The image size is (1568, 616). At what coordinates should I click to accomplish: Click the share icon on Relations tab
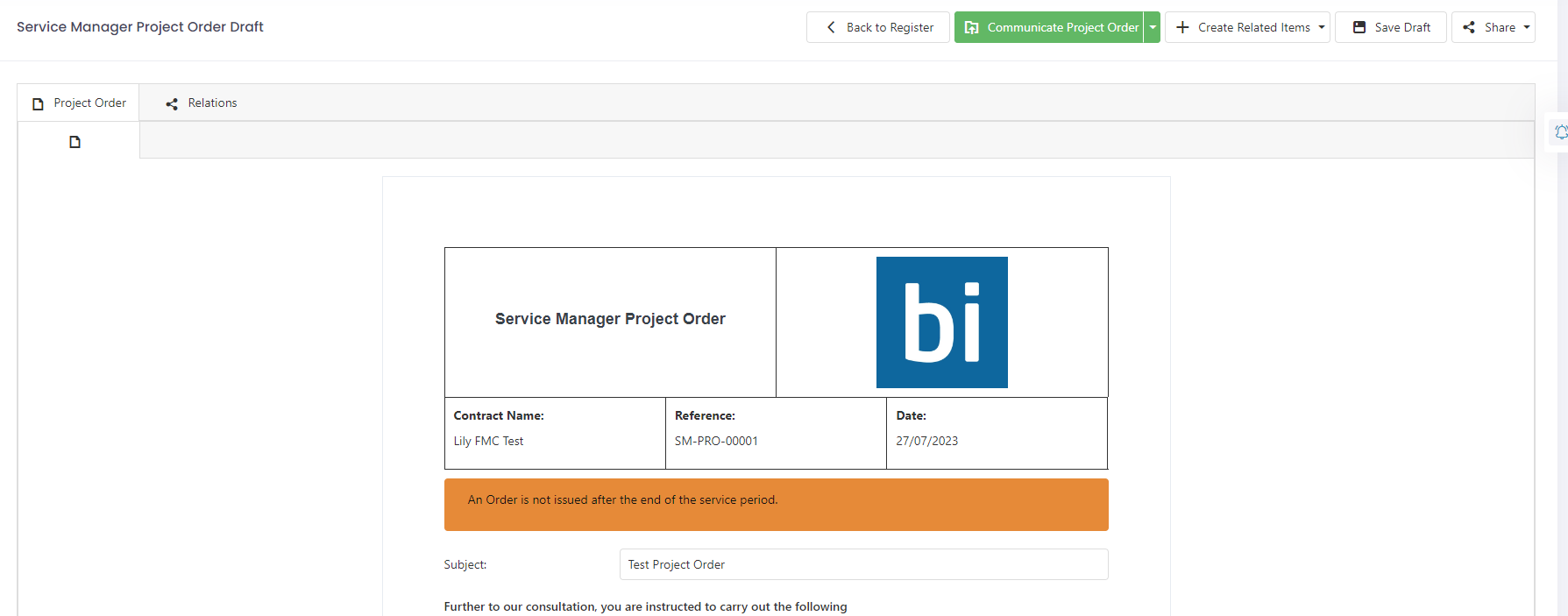[172, 103]
